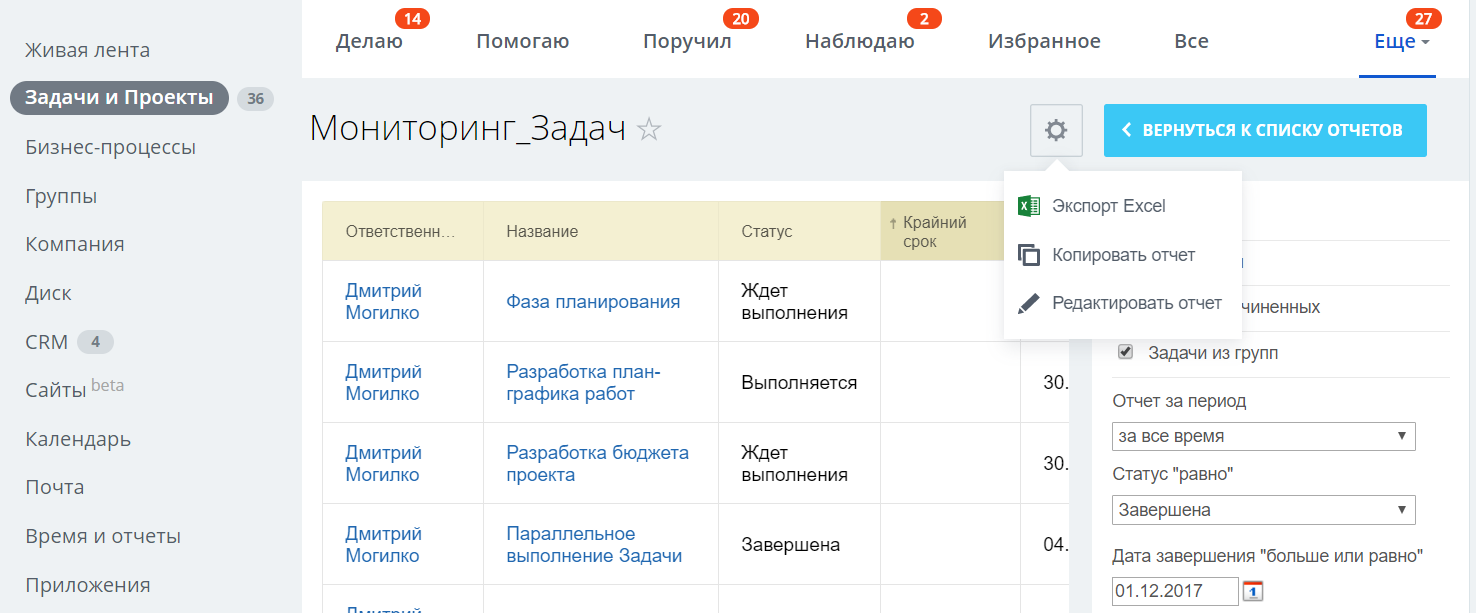Open the calendar date picker icon
This screenshot has width=1476, height=613.
pyautogui.click(x=1253, y=591)
